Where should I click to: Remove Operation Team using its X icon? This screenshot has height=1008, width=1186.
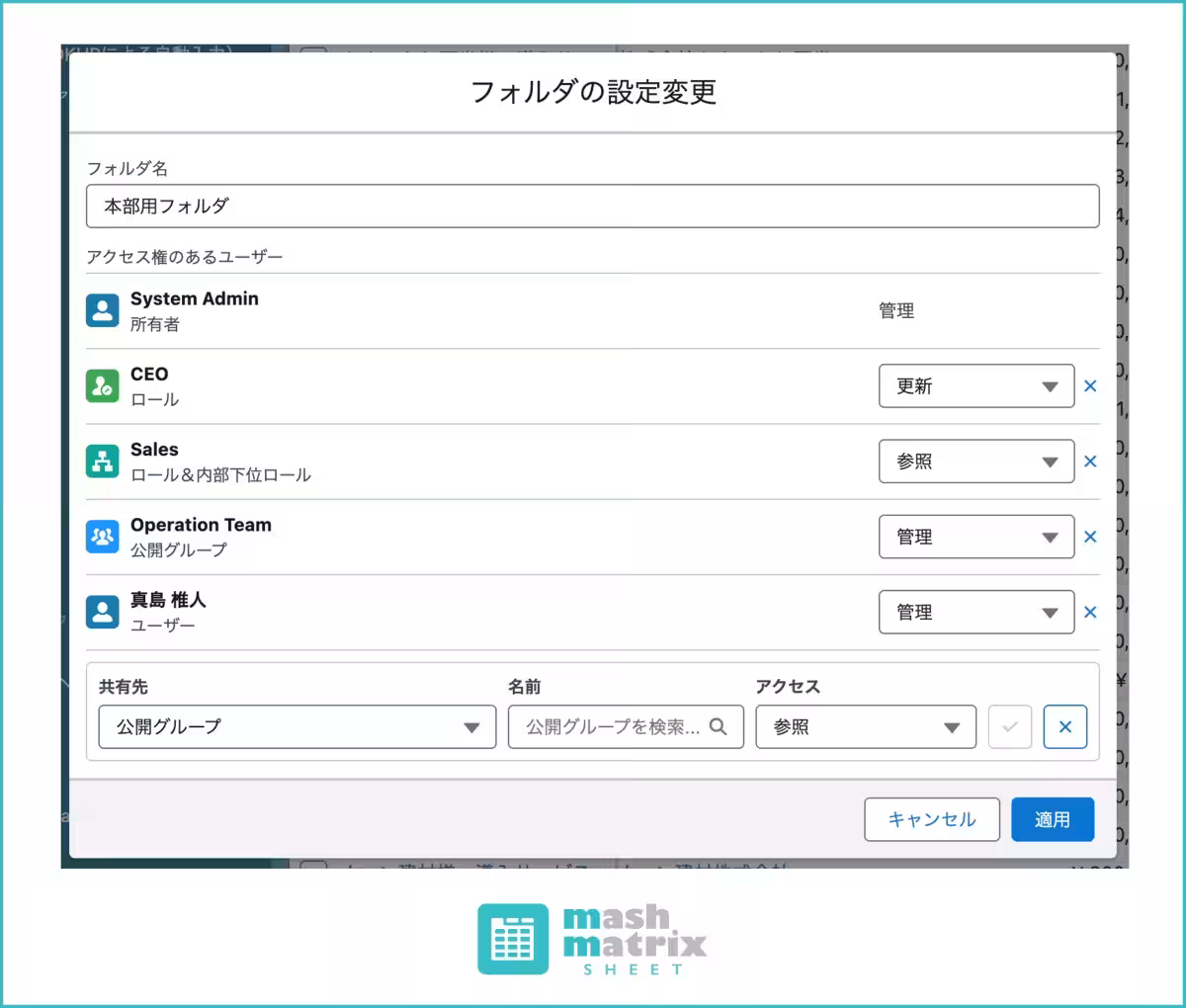coord(1090,537)
